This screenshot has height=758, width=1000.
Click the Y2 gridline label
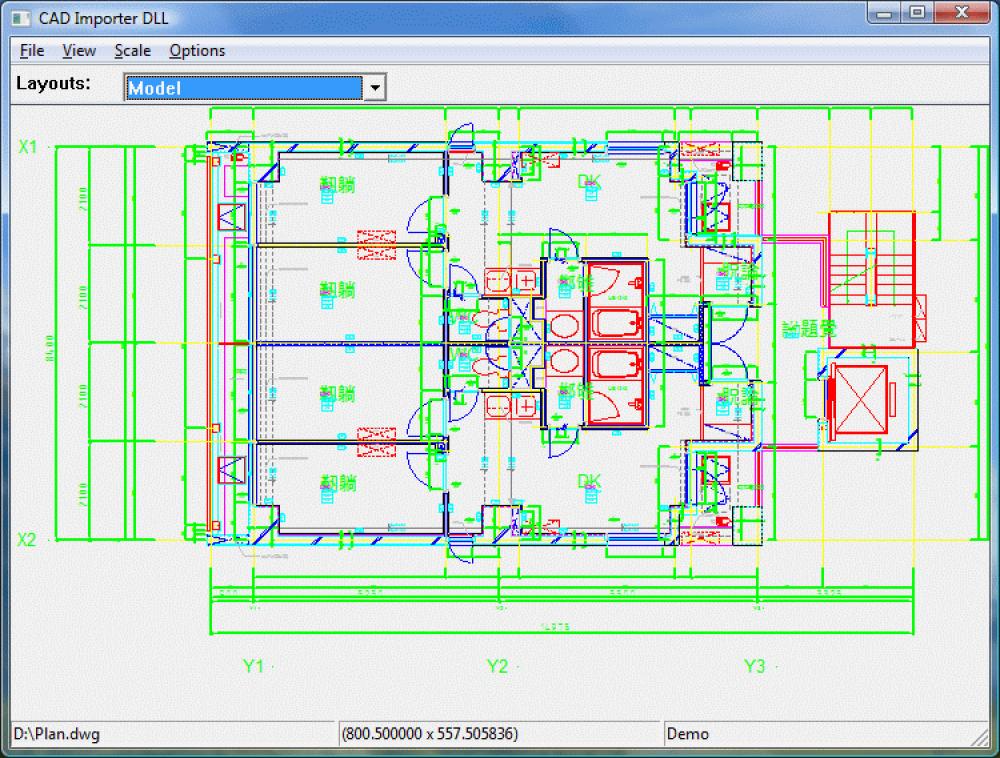(497, 664)
